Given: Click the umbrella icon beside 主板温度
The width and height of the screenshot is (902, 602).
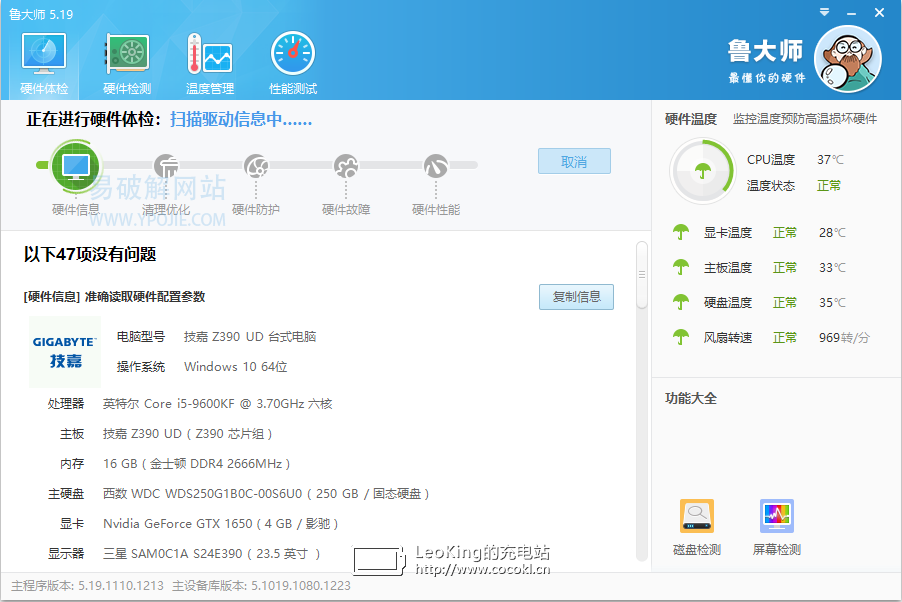Looking at the screenshot, I should (x=681, y=268).
